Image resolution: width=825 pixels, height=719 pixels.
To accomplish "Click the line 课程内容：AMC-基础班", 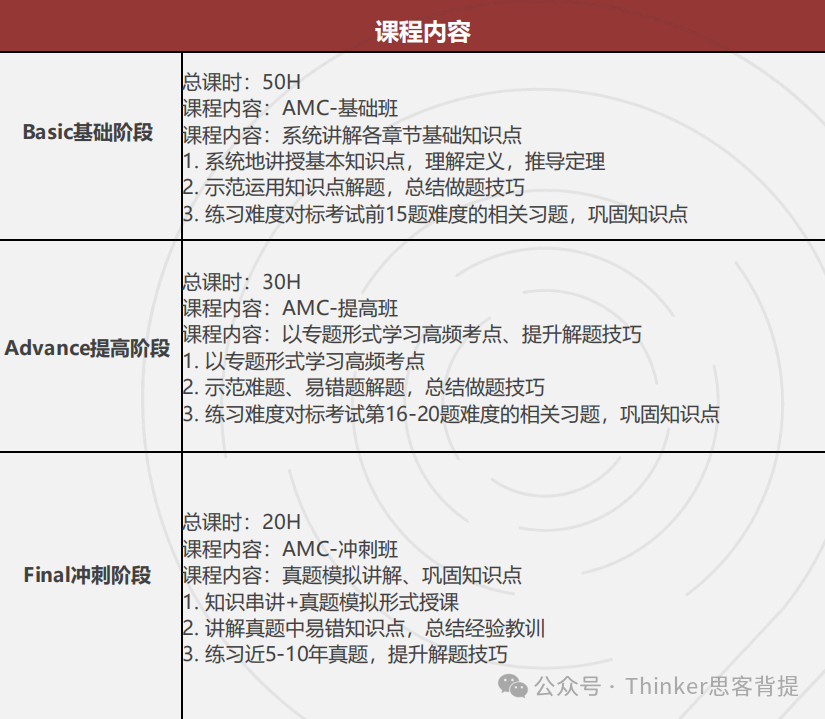I will [290, 108].
